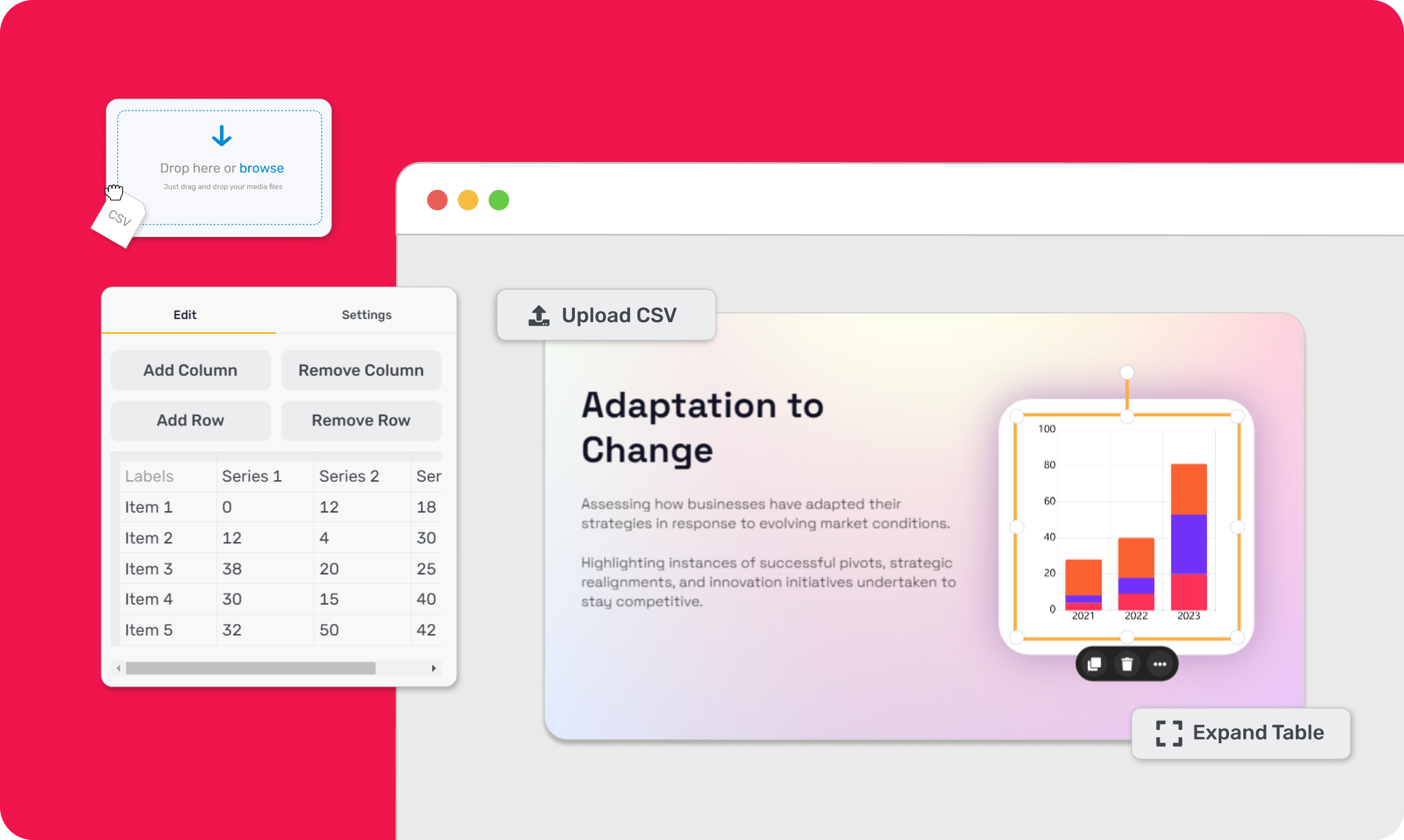Switch to the Edit tab
This screenshot has width=1404, height=840.
pos(184,314)
